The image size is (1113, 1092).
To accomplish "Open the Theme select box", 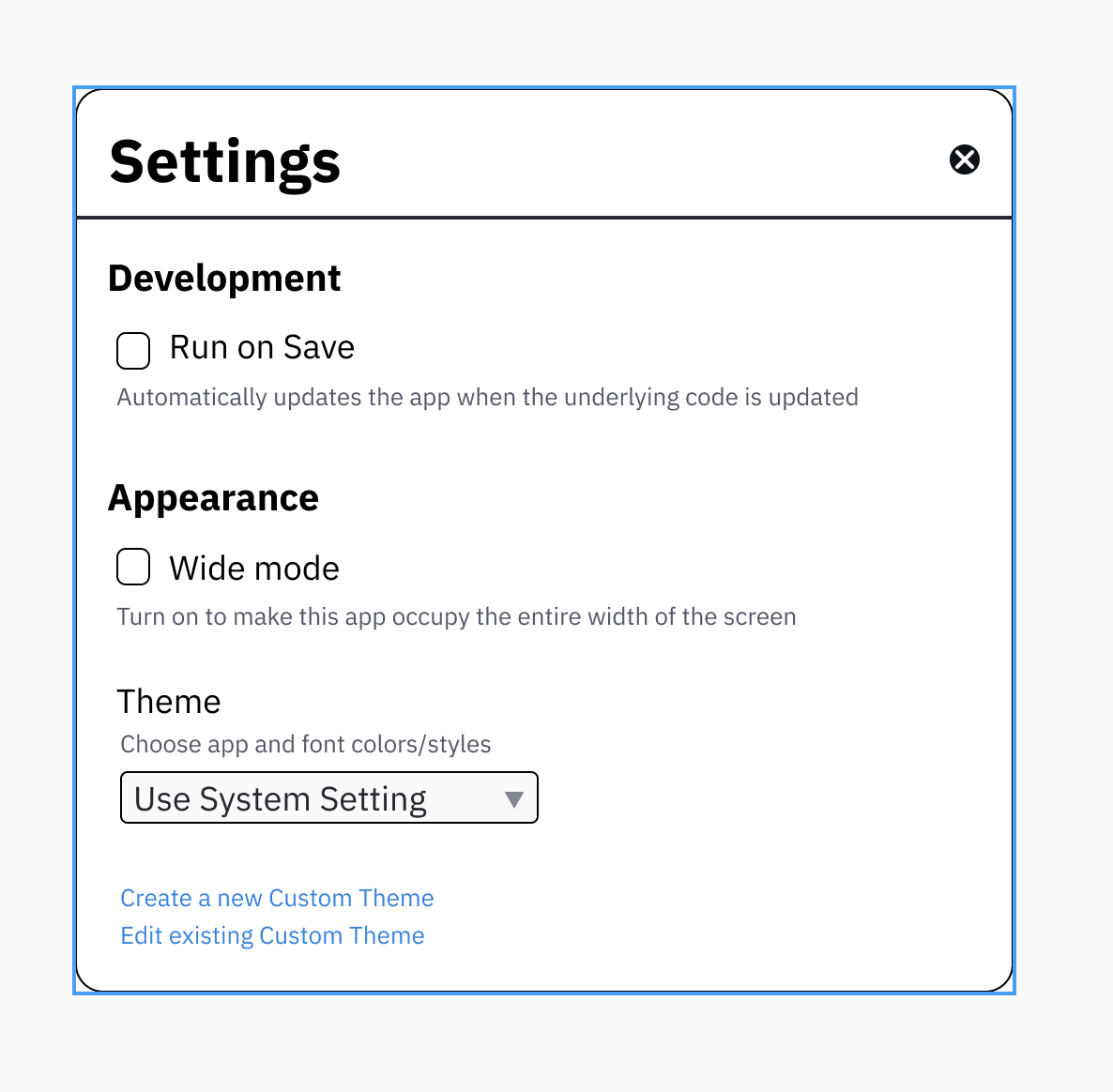I will [328, 798].
